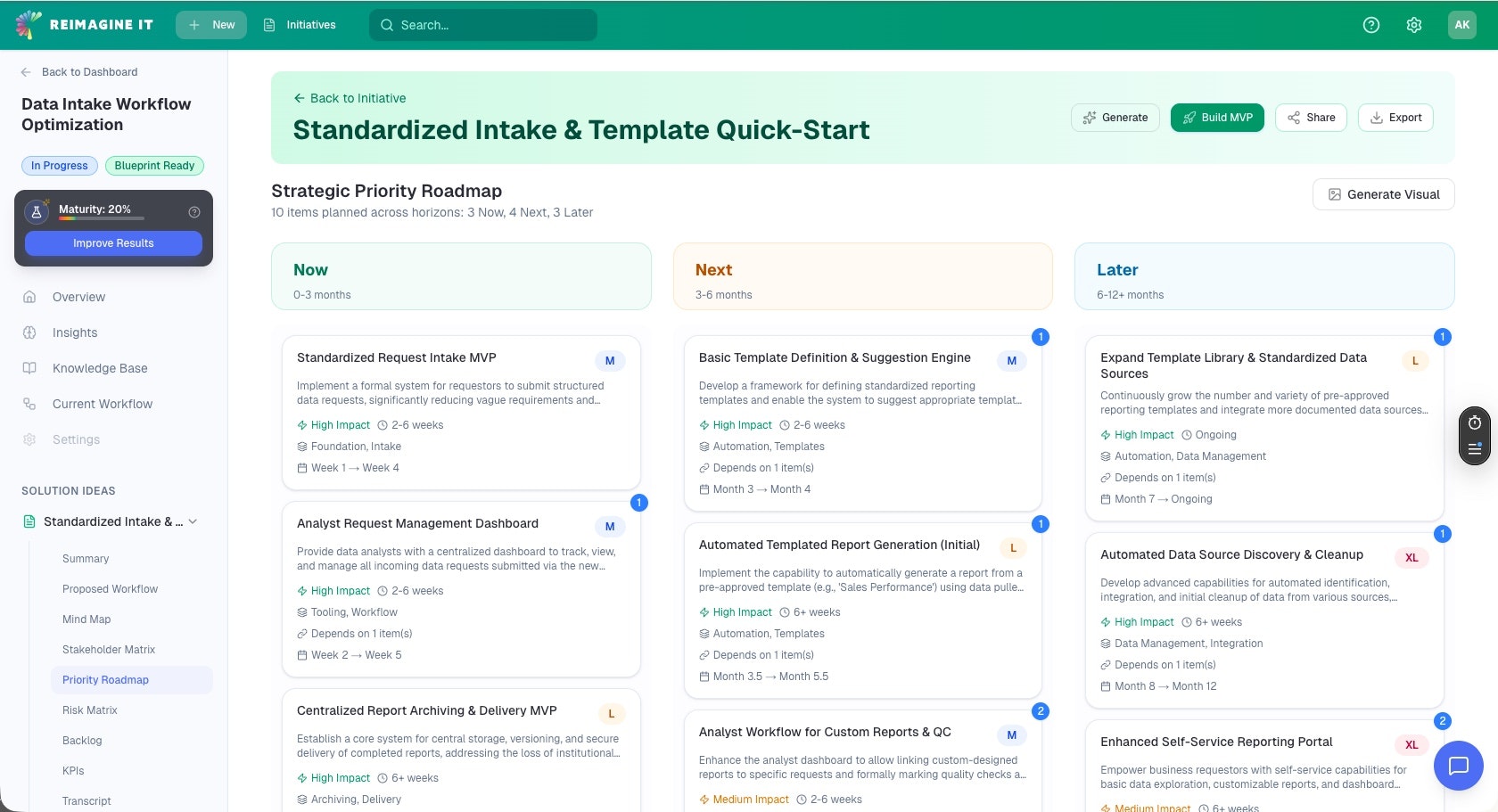Click the Overview icon in sidebar

(x=27, y=297)
